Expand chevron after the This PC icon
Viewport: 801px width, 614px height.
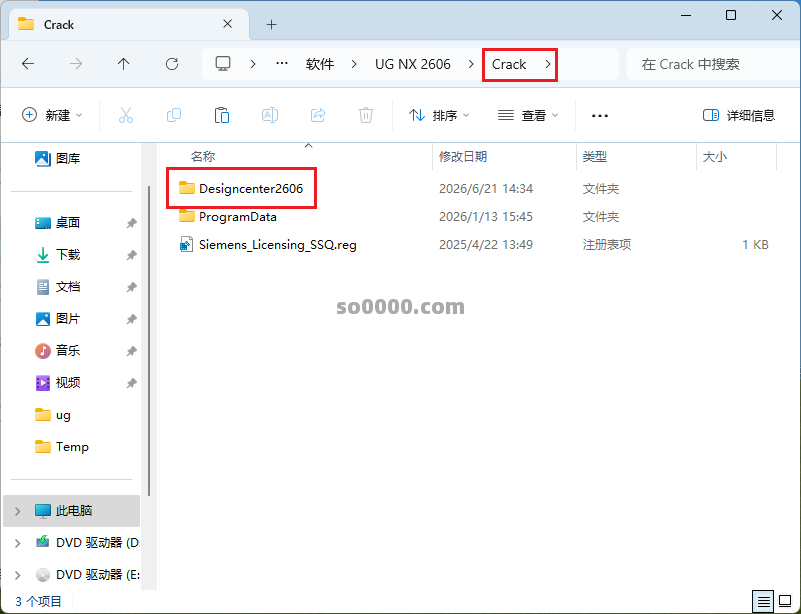click(253, 64)
